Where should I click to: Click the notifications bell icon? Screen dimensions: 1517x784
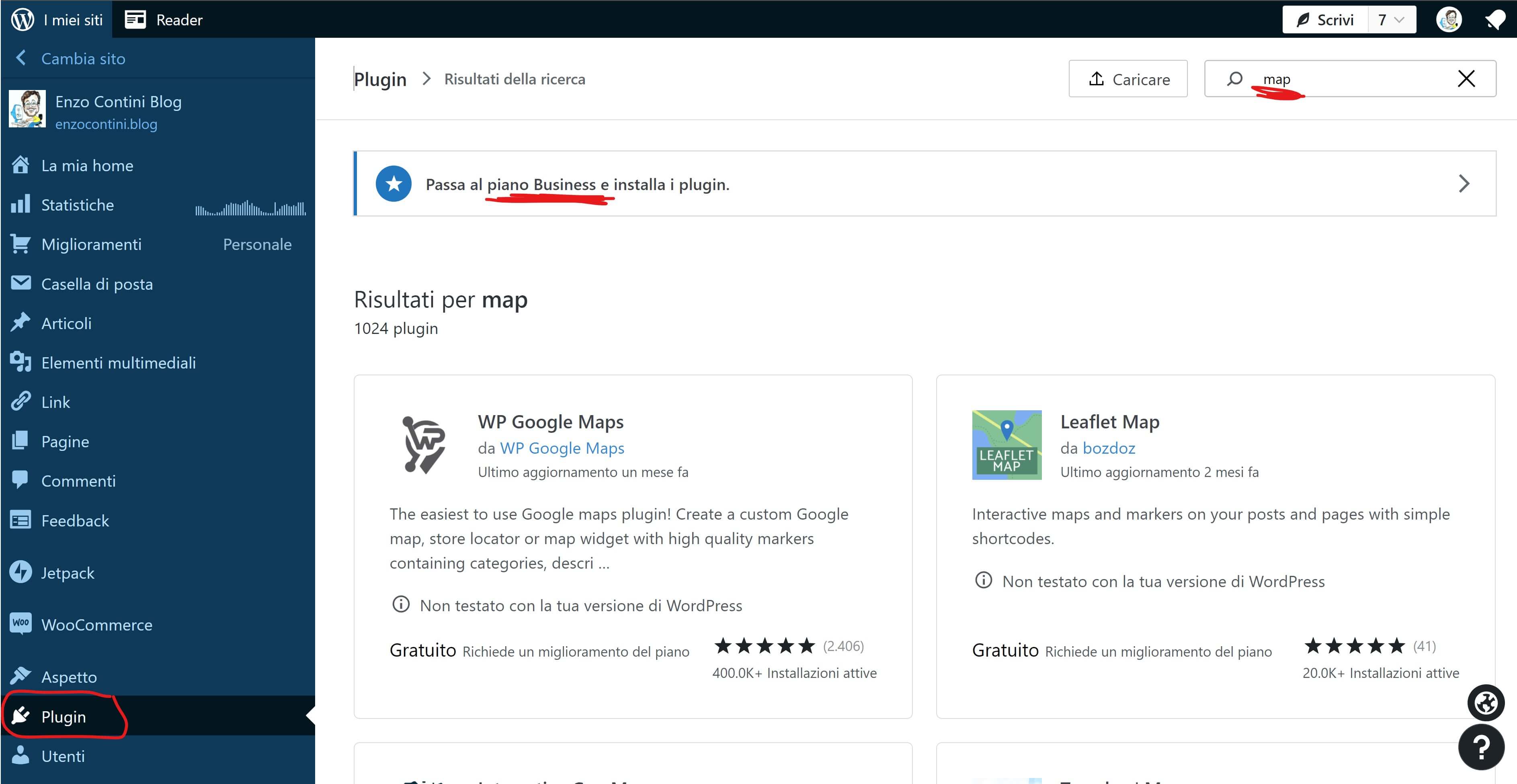[x=1494, y=20]
